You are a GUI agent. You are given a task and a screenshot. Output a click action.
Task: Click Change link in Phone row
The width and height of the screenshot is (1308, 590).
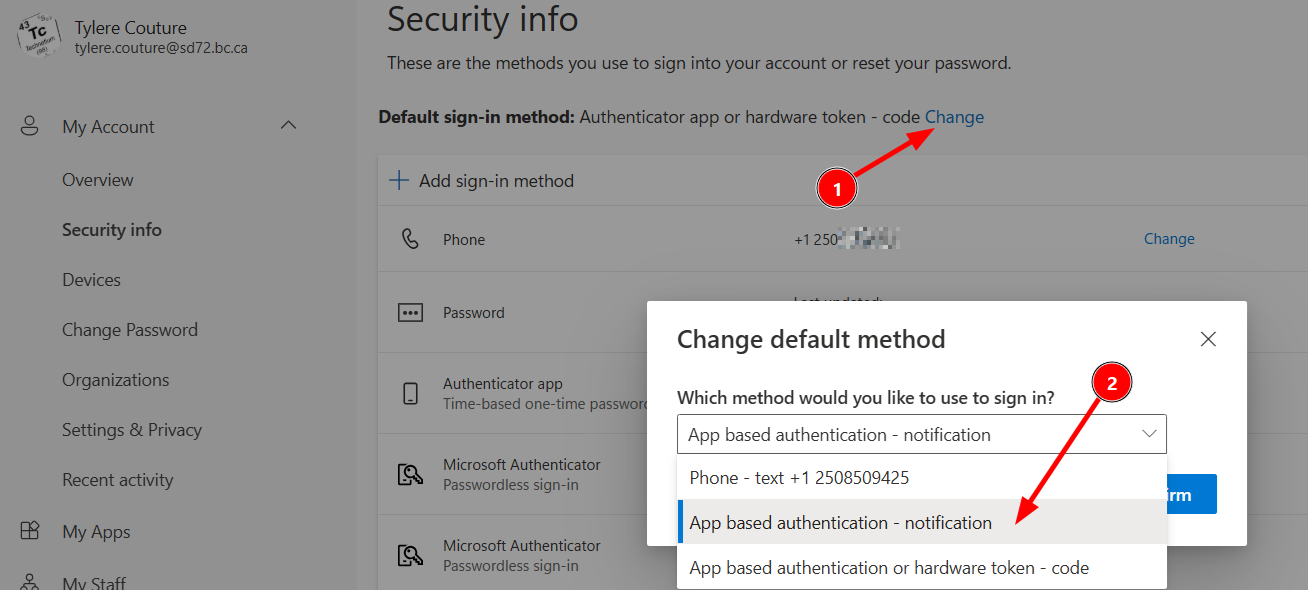tap(1169, 239)
